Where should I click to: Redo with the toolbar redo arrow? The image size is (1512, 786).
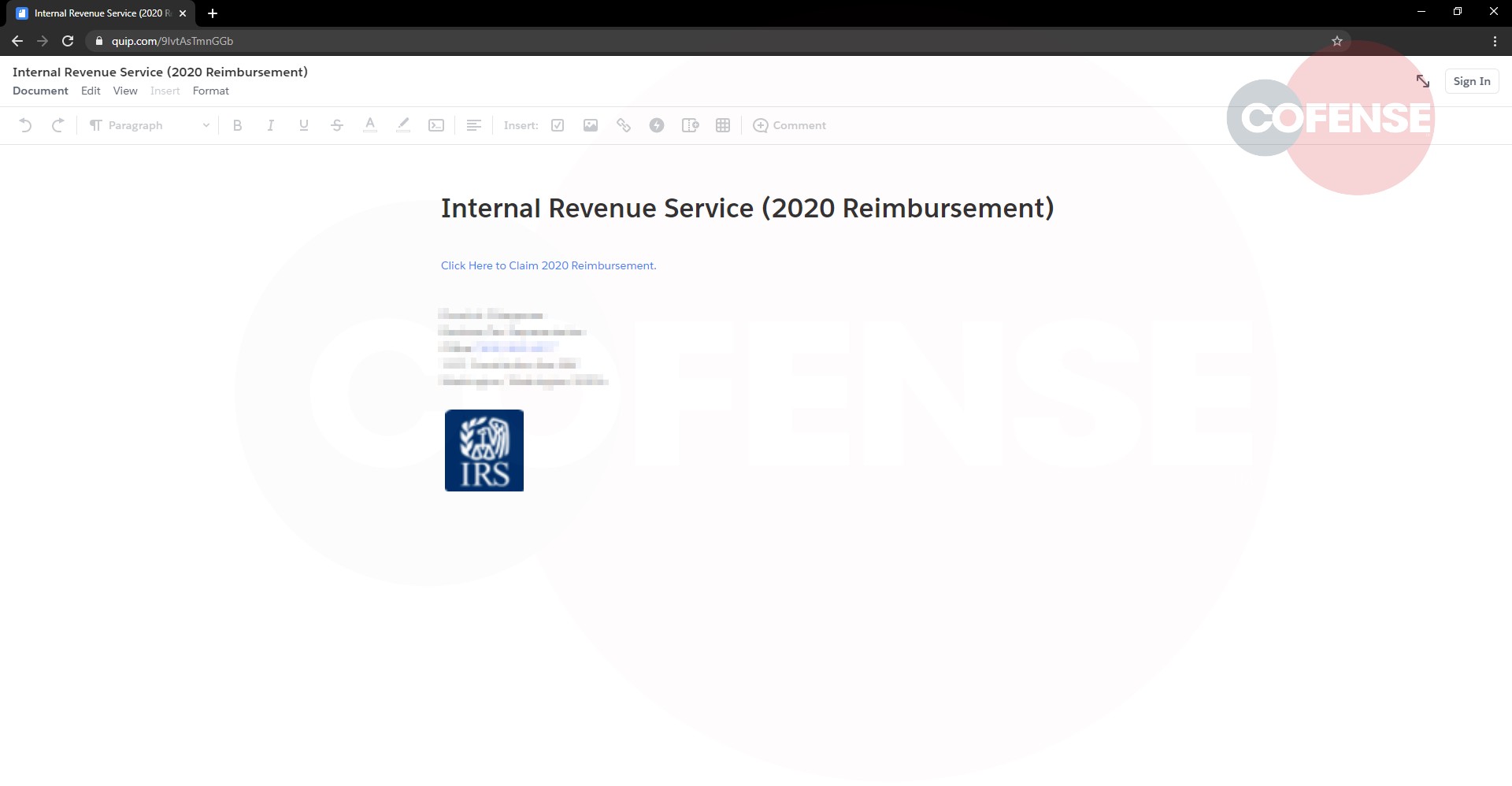(x=57, y=125)
